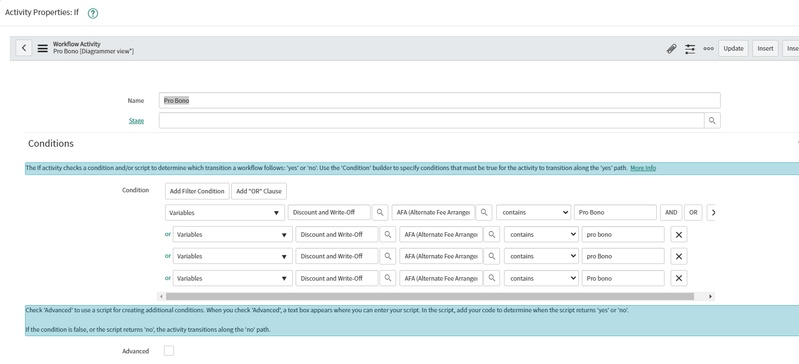Click Add Filter Condition
The width and height of the screenshot is (799, 364).
(x=197, y=191)
